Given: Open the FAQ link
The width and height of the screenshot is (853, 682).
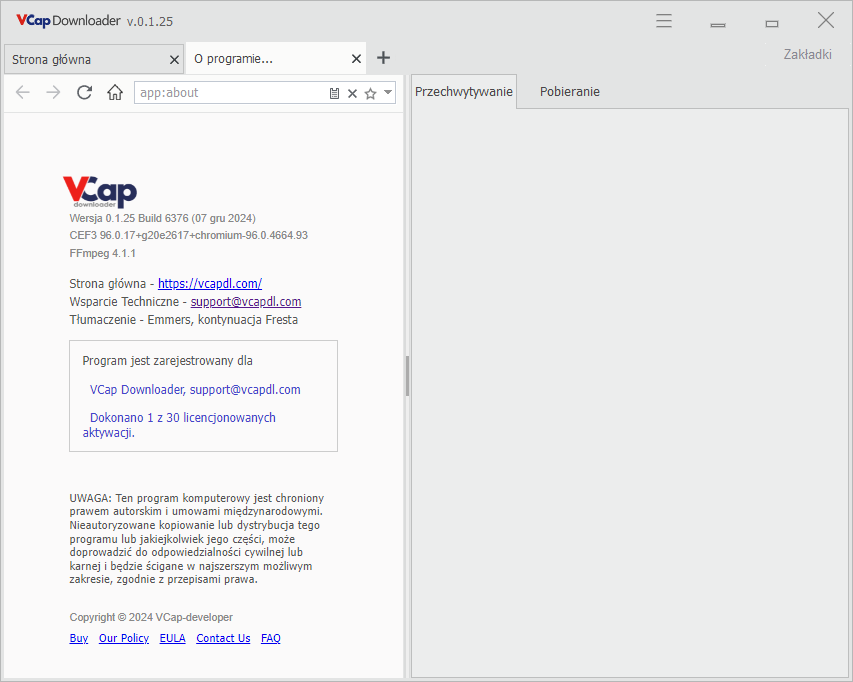Looking at the screenshot, I should pyautogui.click(x=271, y=638).
